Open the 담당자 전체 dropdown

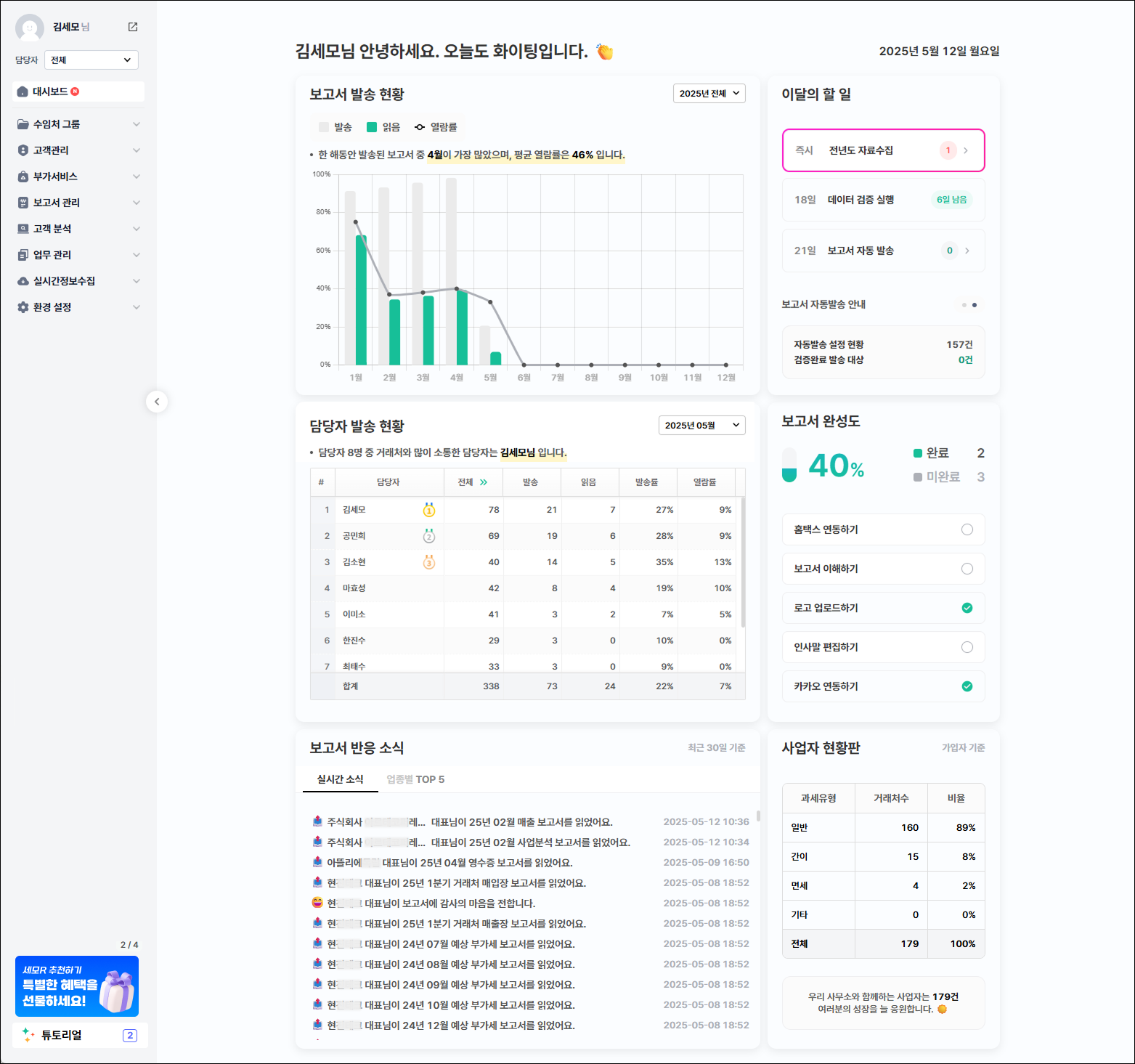[91, 60]
